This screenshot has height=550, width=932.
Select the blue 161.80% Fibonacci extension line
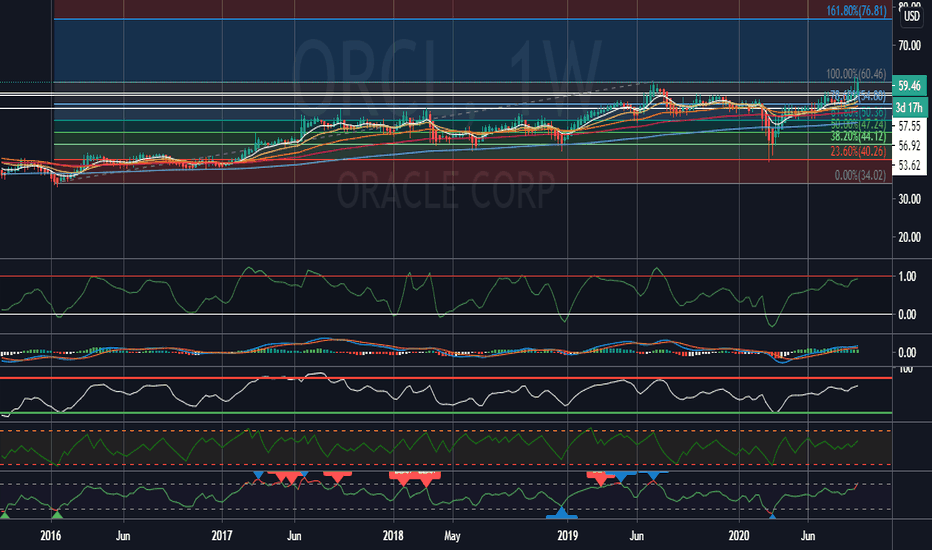click(473, 20)
